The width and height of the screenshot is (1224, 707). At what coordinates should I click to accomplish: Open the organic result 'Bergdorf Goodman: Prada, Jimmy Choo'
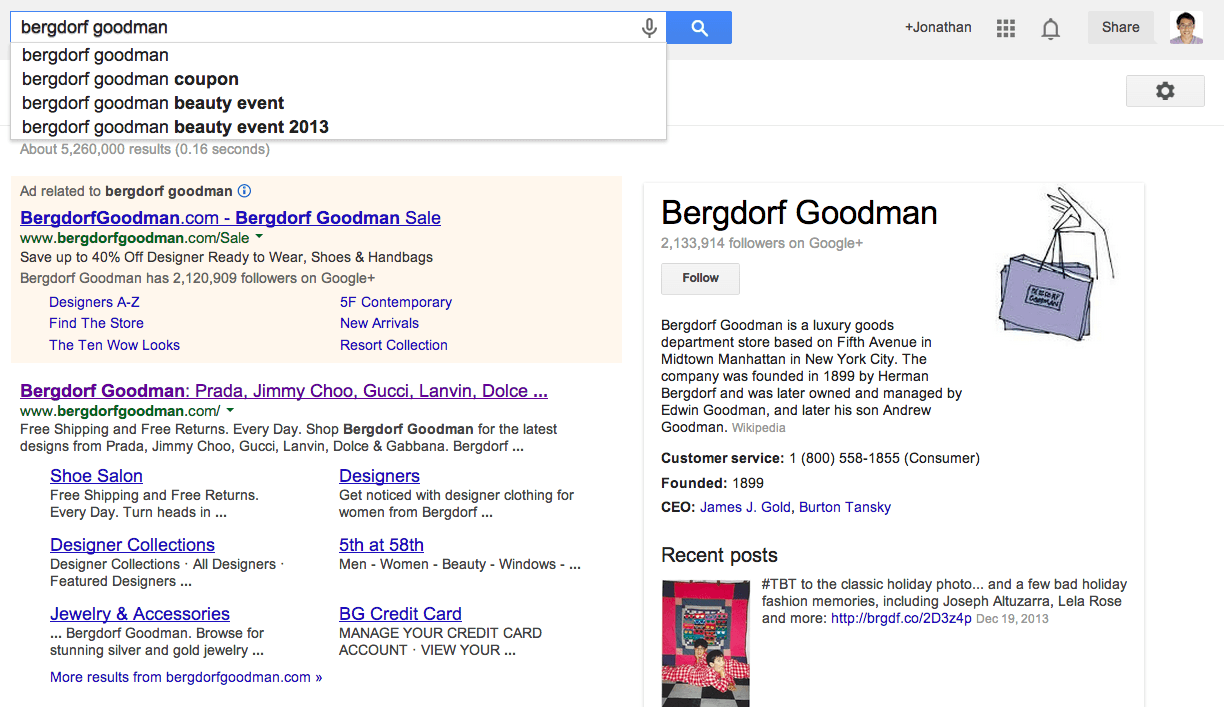tap(284, 391)
